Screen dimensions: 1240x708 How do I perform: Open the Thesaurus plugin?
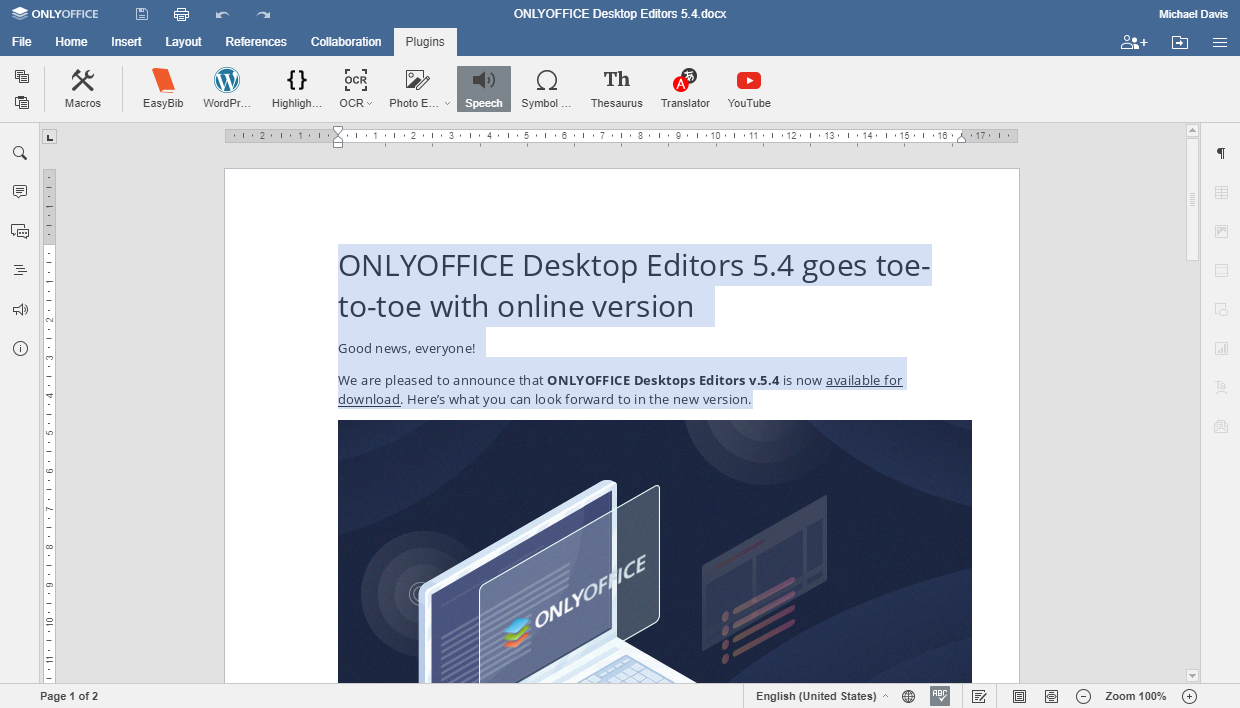(x=617, y=89)
